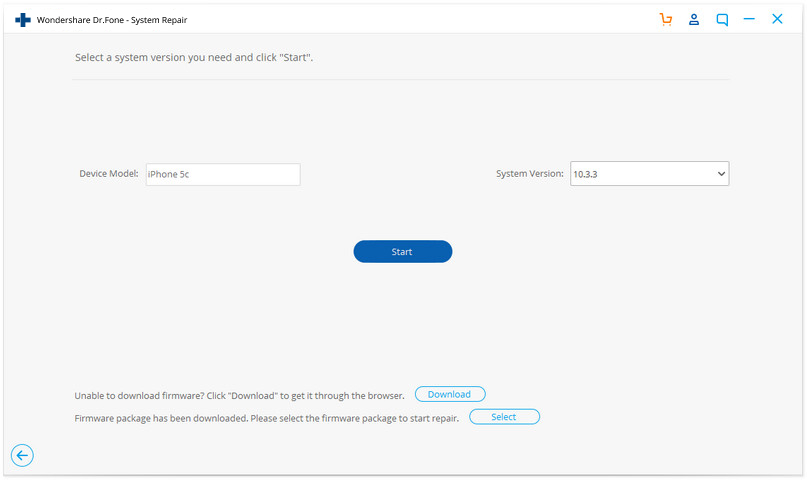Viewport: 807px width, 480px height.
Task: Click the Dr.Fone blue cross logo
Action: 23,19
